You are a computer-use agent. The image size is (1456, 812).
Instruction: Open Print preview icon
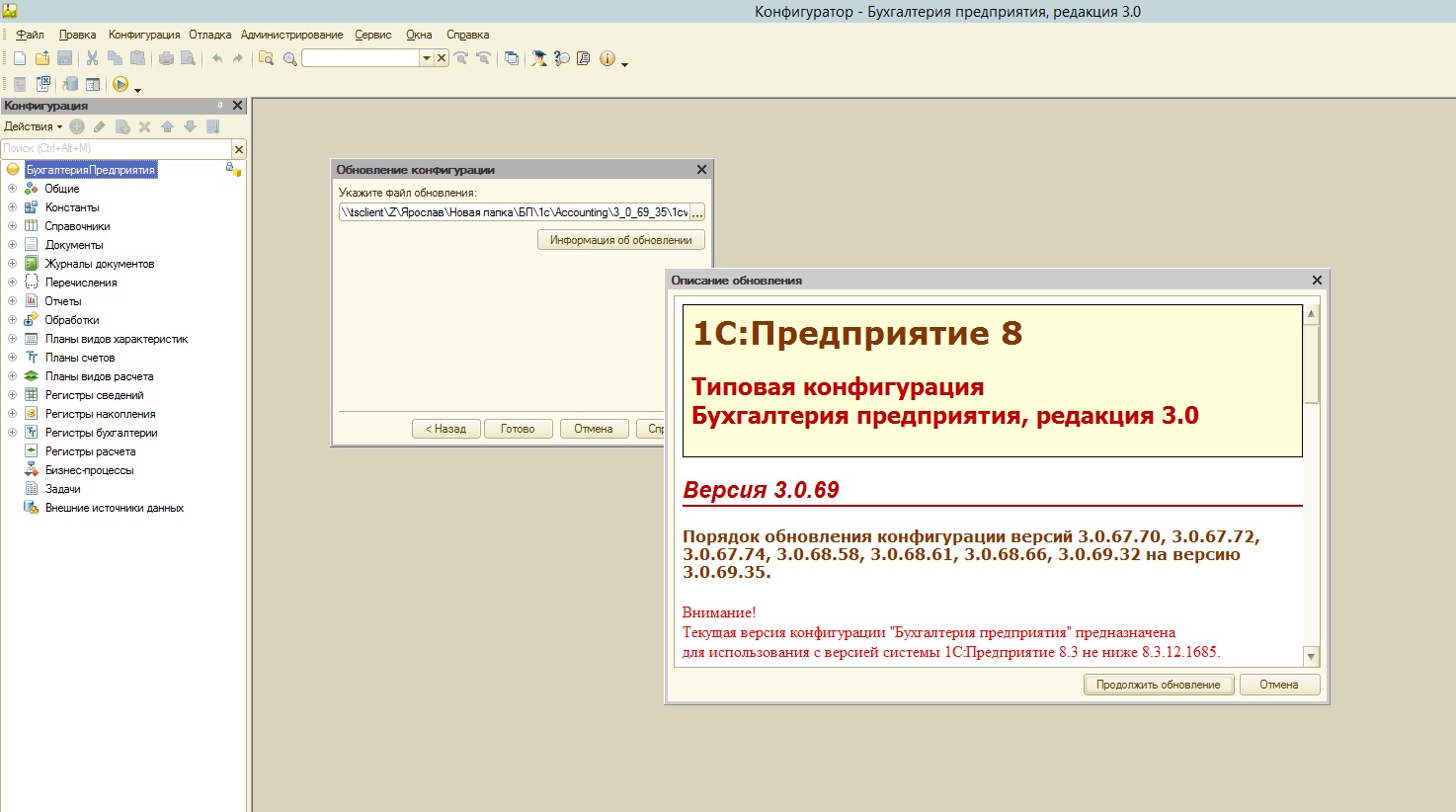click(188, 58)
